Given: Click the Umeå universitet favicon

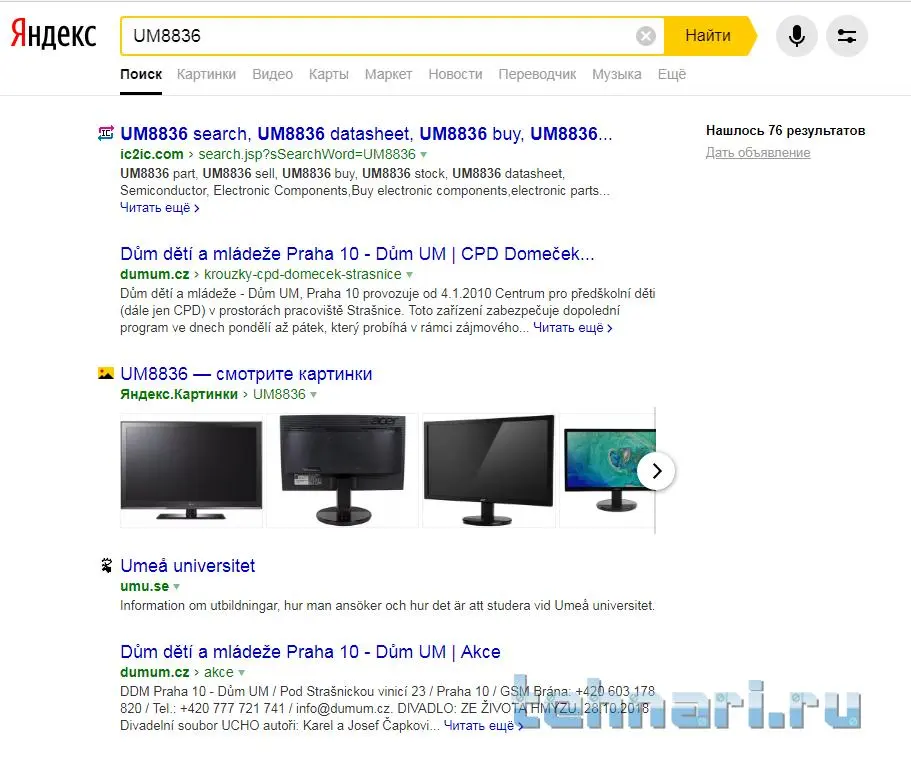Looking at the screenshot, I should coord(106,565).
